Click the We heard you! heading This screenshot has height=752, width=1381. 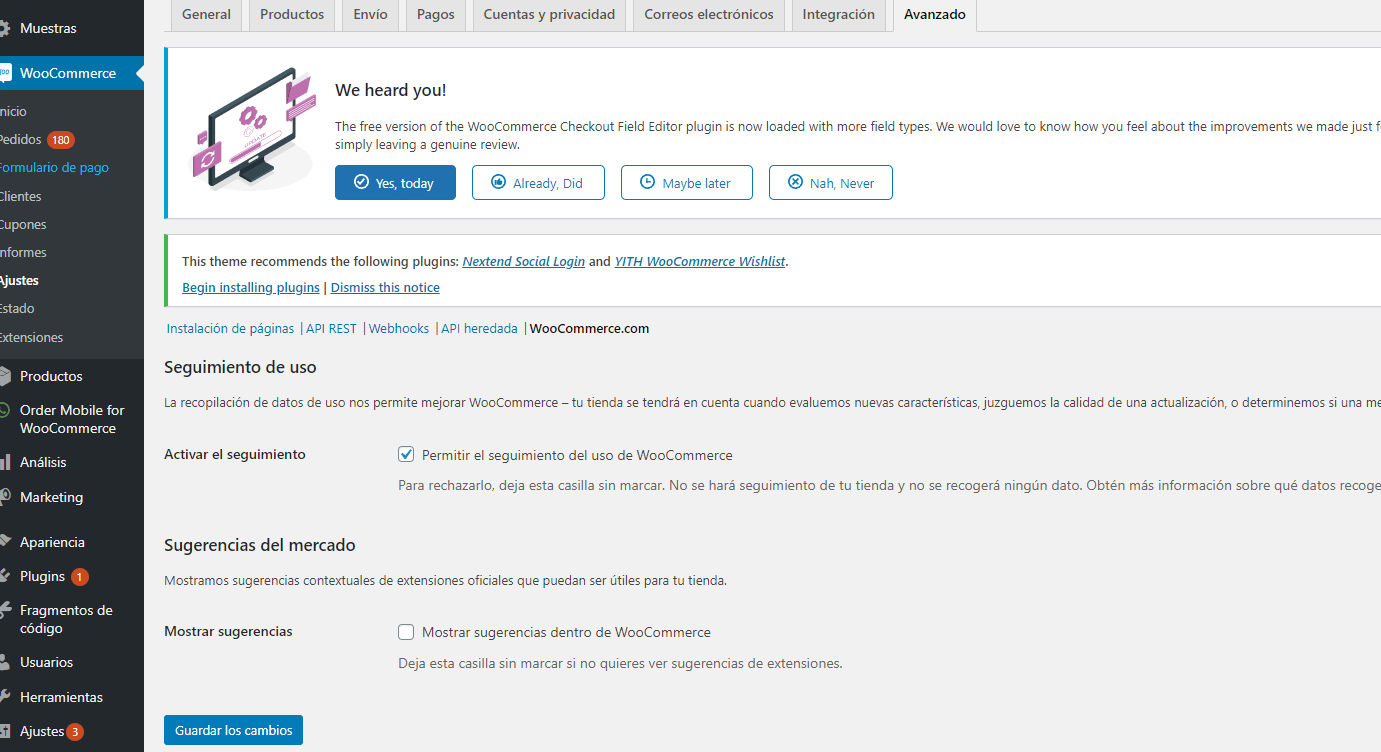click(390, 90)
